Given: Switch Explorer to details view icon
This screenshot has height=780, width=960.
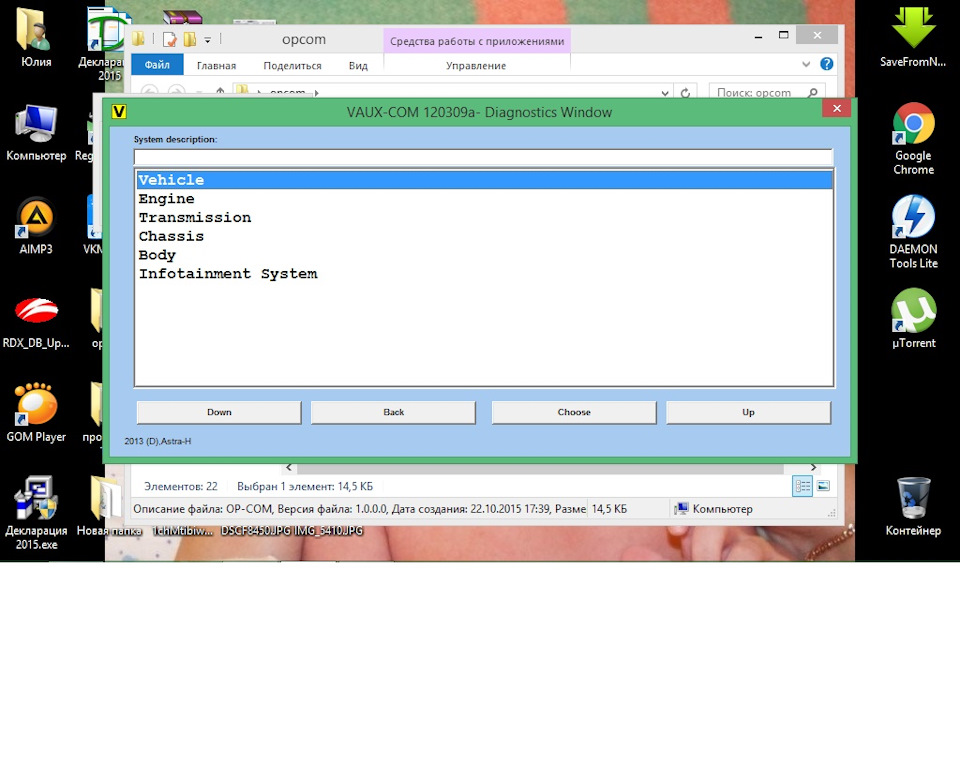Looking at the screenshot, I should (x=802, y=486).
